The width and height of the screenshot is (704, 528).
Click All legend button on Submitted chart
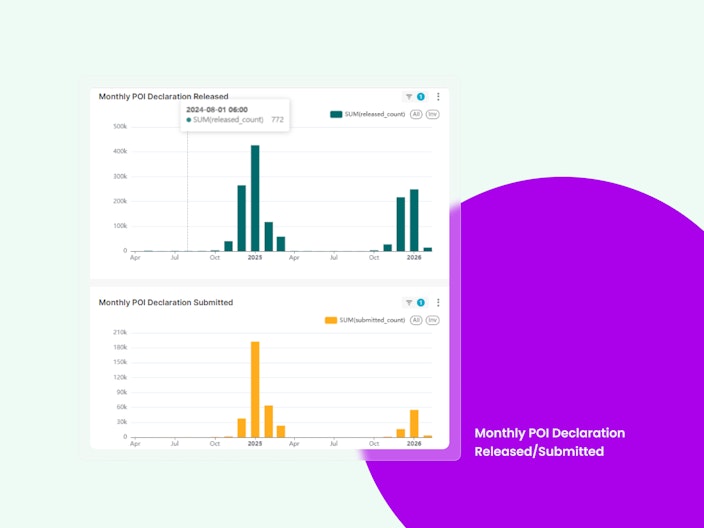click(416, 320)
